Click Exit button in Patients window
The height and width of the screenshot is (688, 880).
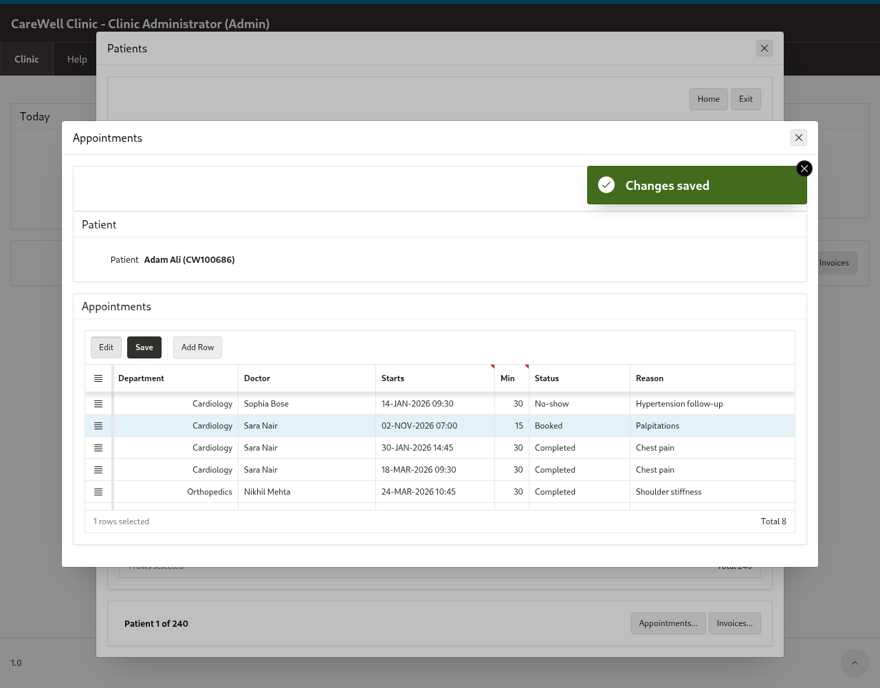(x=745, y=99)
